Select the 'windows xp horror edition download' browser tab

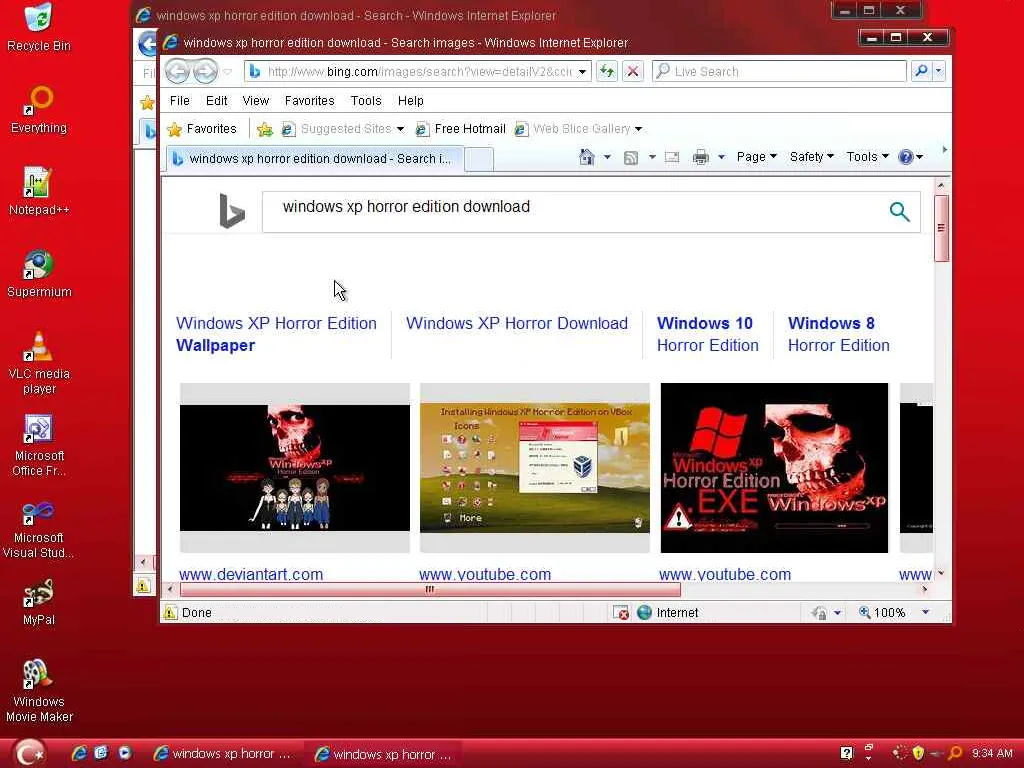pyautogui.click(x=315, y=159)
